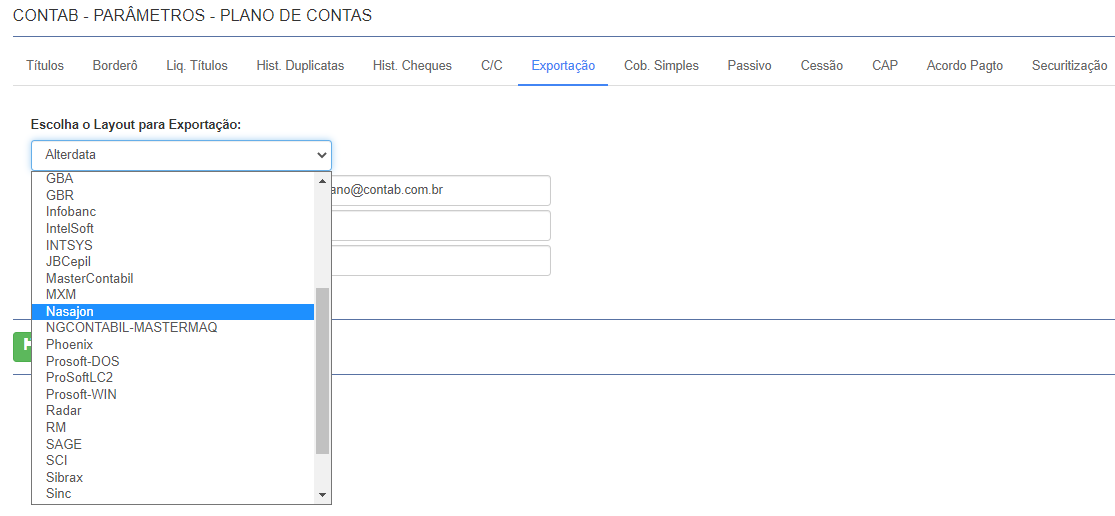The height and width of the screenshot is (516, 1115).
Task: Select the Phoenix layout option
Action: [x=172, y=344]
